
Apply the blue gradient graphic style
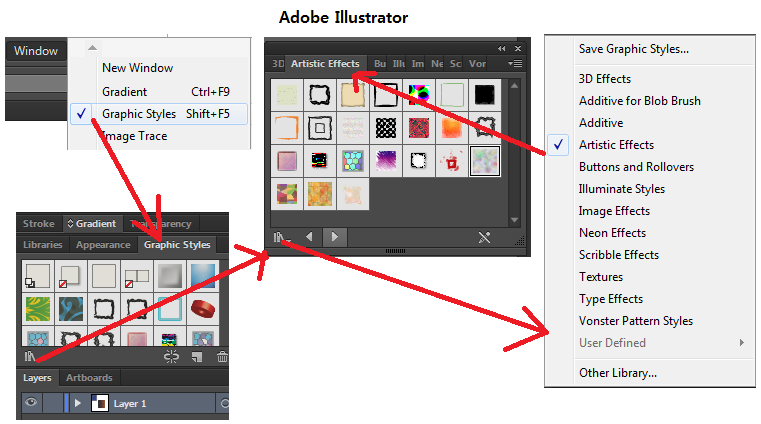pyautogui.click(x=202, y=276)
